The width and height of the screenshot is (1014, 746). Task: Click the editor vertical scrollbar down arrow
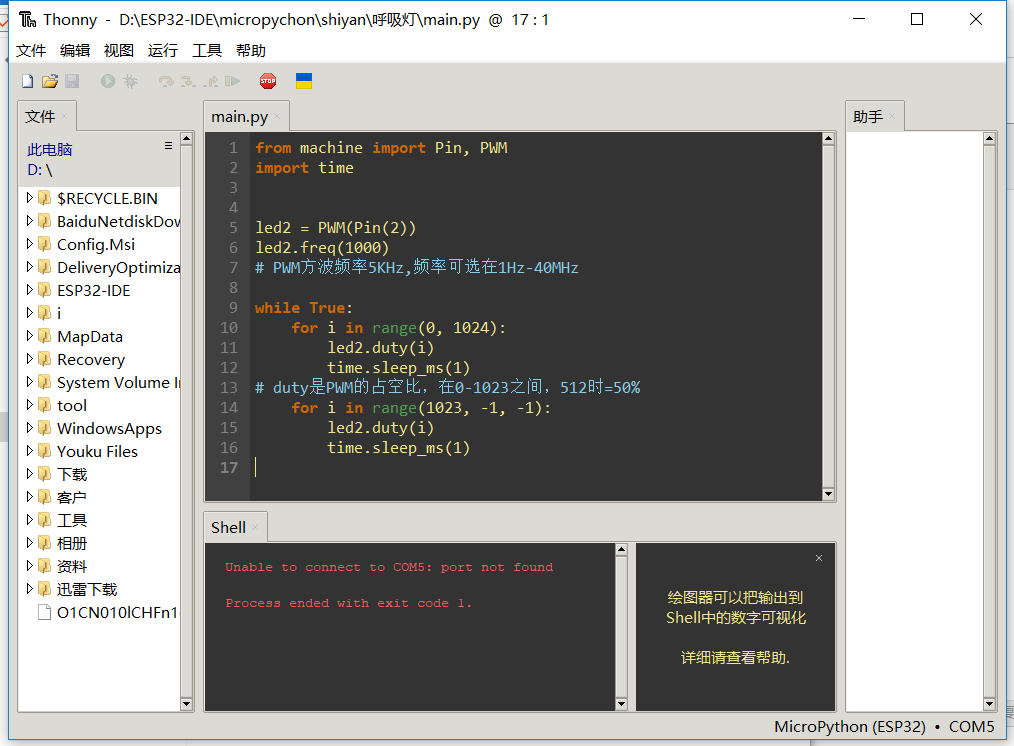827,493
